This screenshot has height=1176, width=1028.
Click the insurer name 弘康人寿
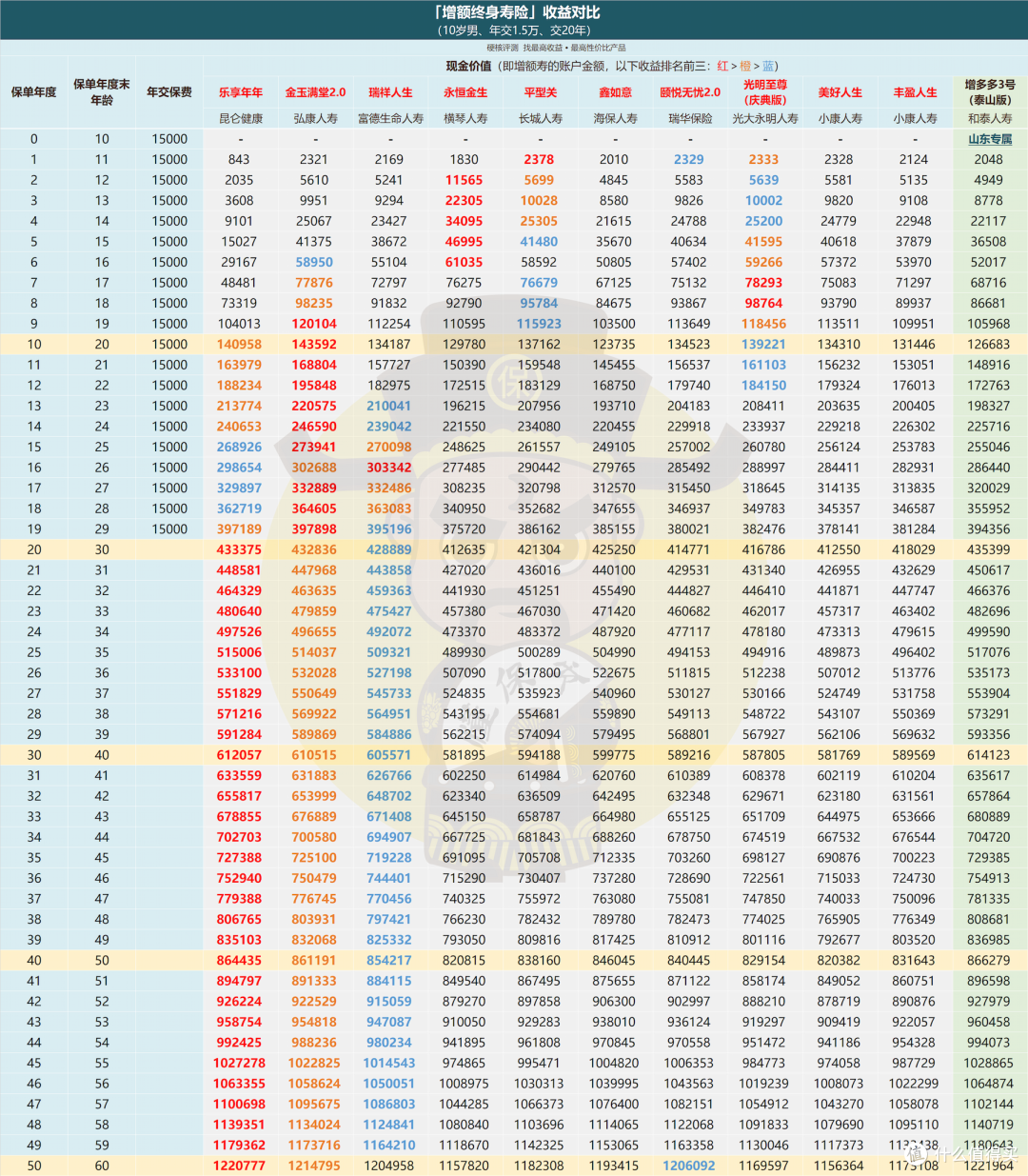(315, 119)
